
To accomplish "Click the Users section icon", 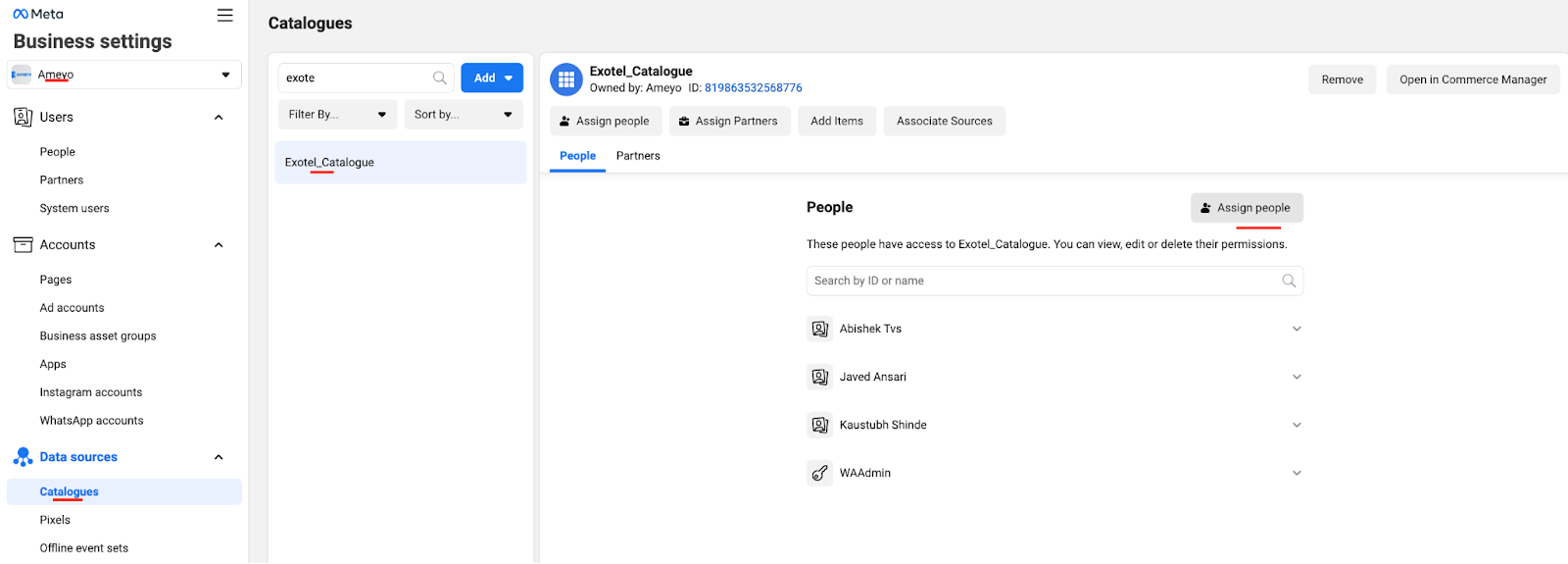I will 23,117.
